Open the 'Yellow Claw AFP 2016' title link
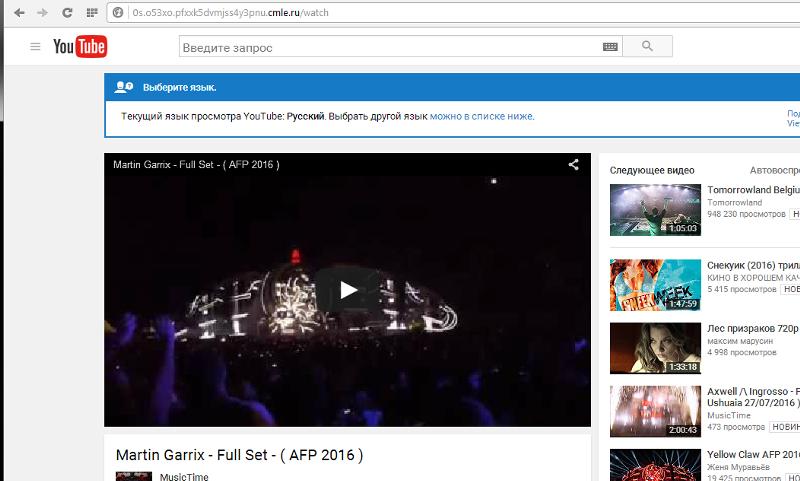Image resolution: width=800 pixels, height=481 pixels. pyautogui.click(x=753, y=454)
